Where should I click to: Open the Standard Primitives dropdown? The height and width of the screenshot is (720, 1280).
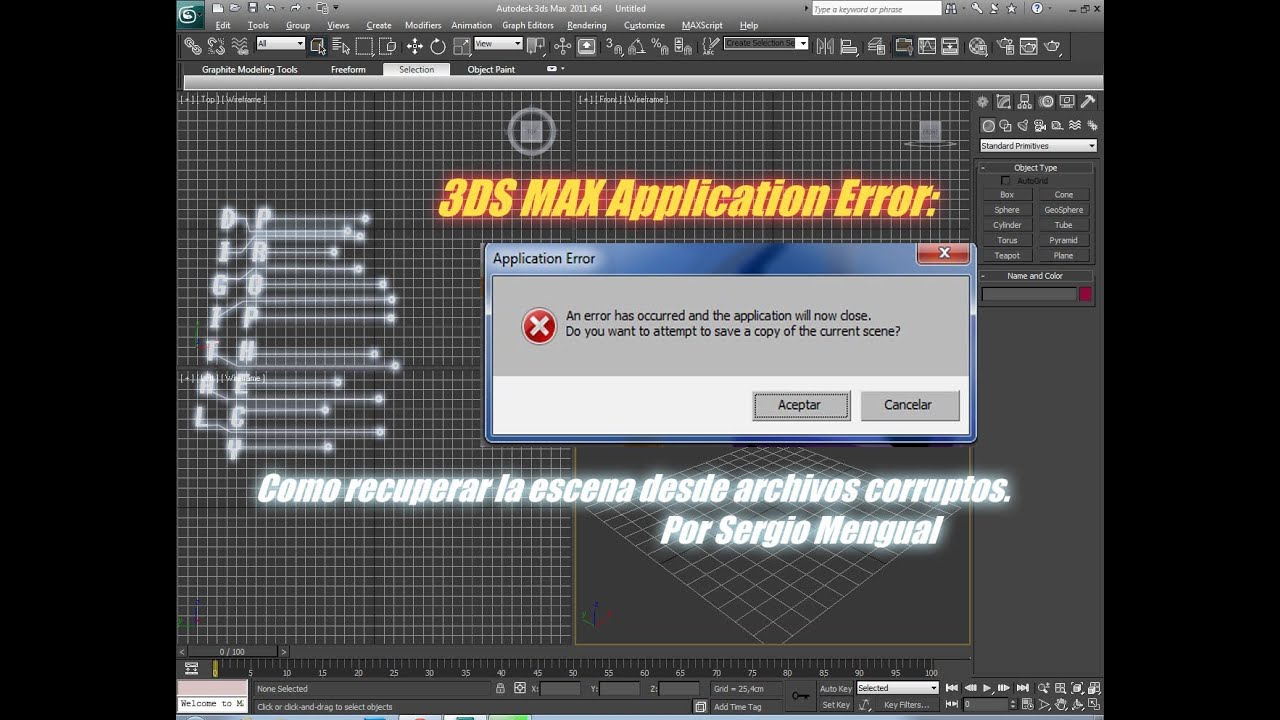[x=1038, y=146]
